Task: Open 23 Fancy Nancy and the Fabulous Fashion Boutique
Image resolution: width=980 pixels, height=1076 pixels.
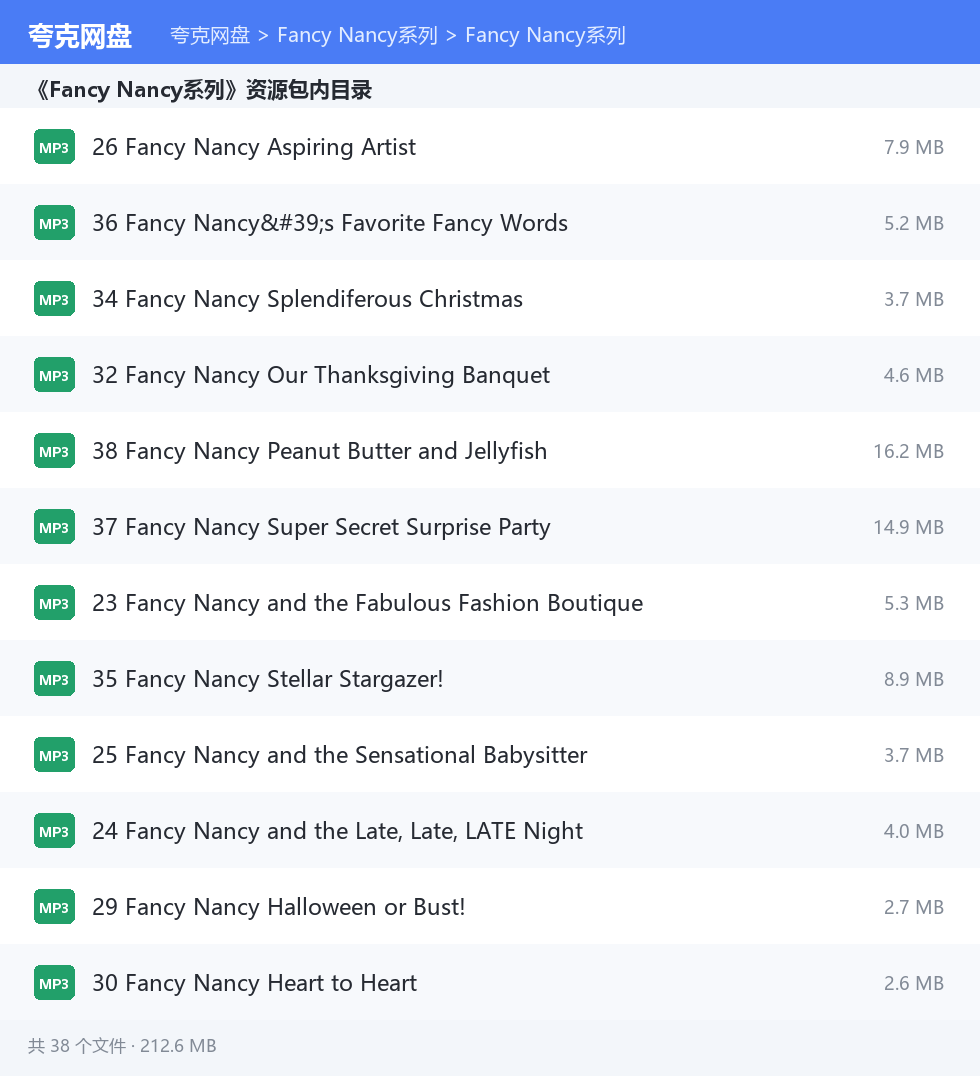Action: (368, 603)
